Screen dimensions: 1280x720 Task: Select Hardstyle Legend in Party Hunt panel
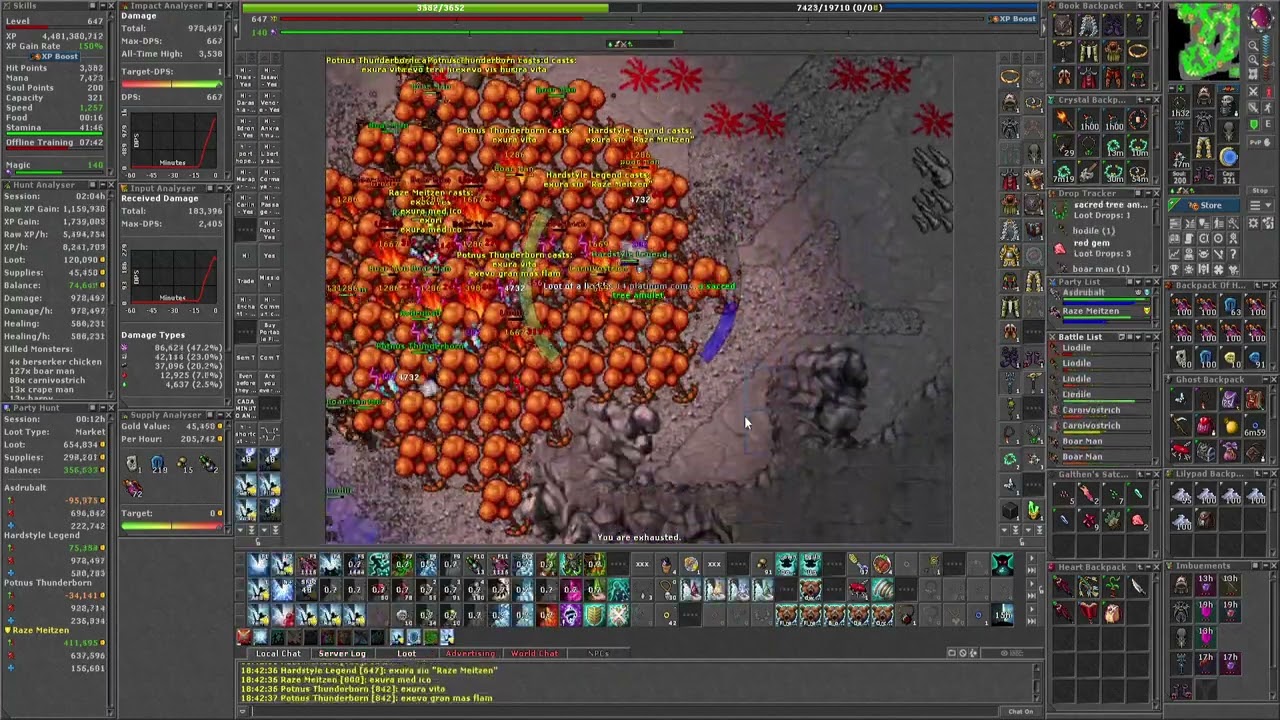tap(42, 535)
